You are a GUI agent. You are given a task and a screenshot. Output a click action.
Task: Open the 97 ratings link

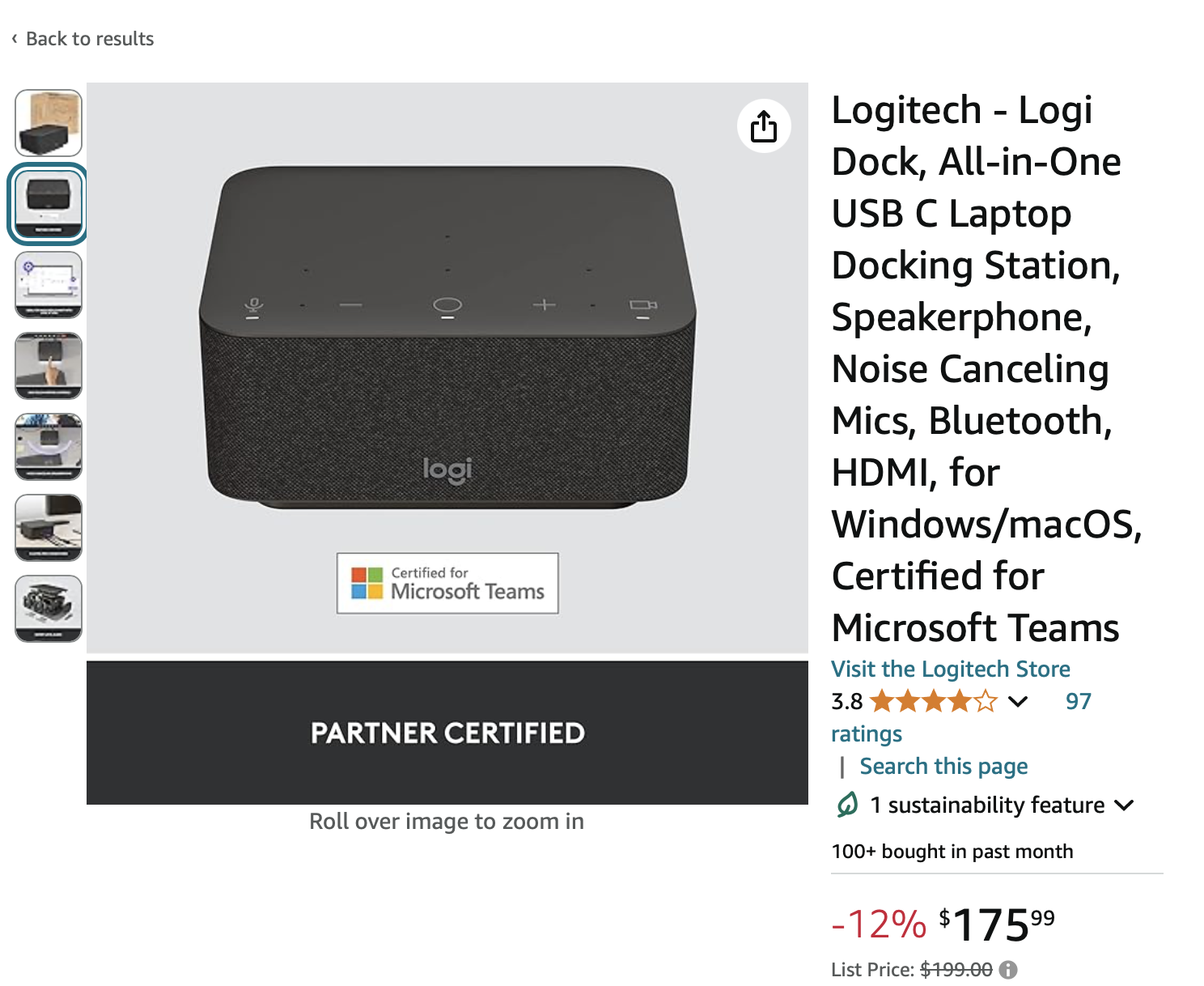tap(1078, 701)
